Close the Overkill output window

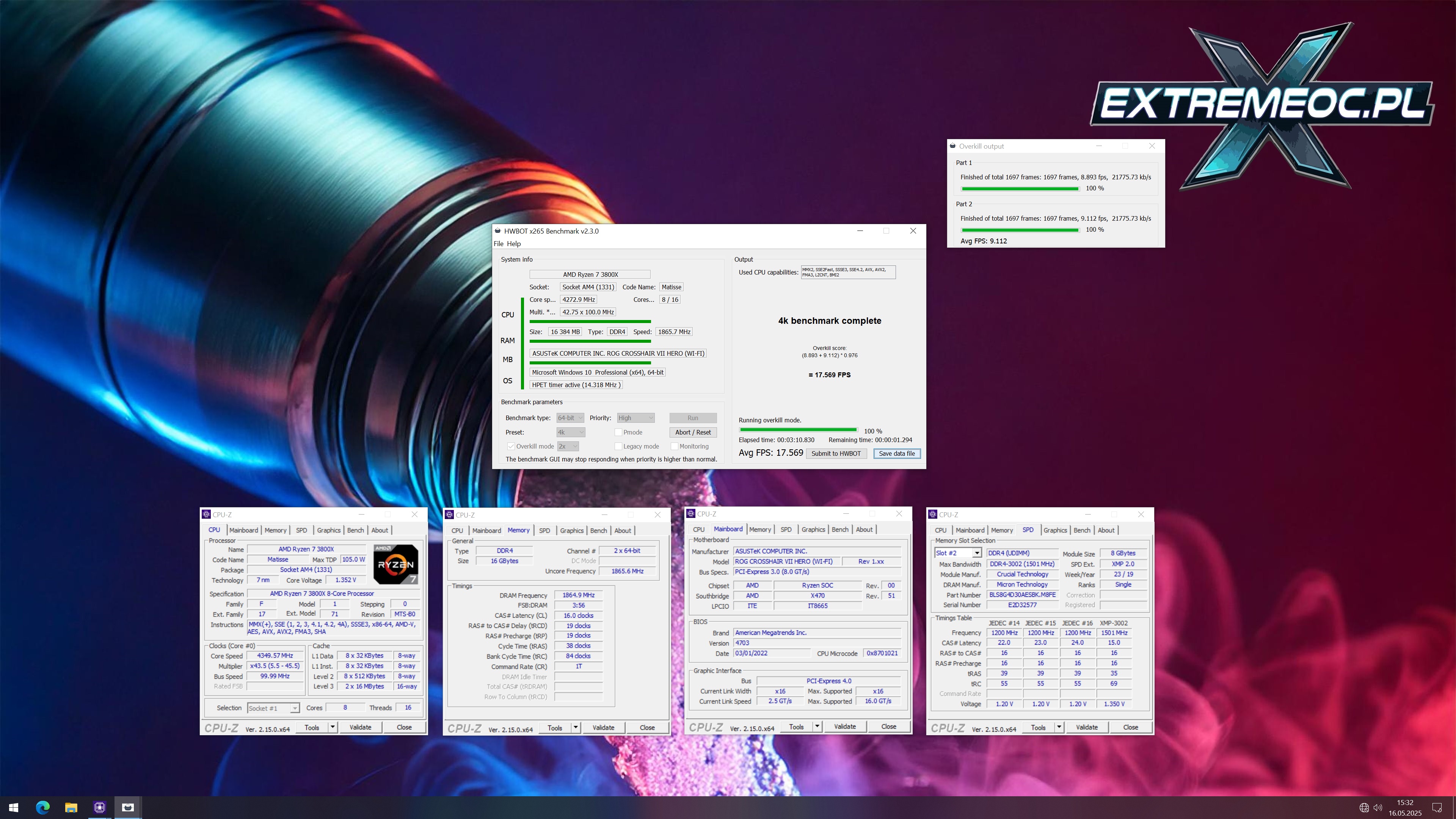coord(1152,146)
